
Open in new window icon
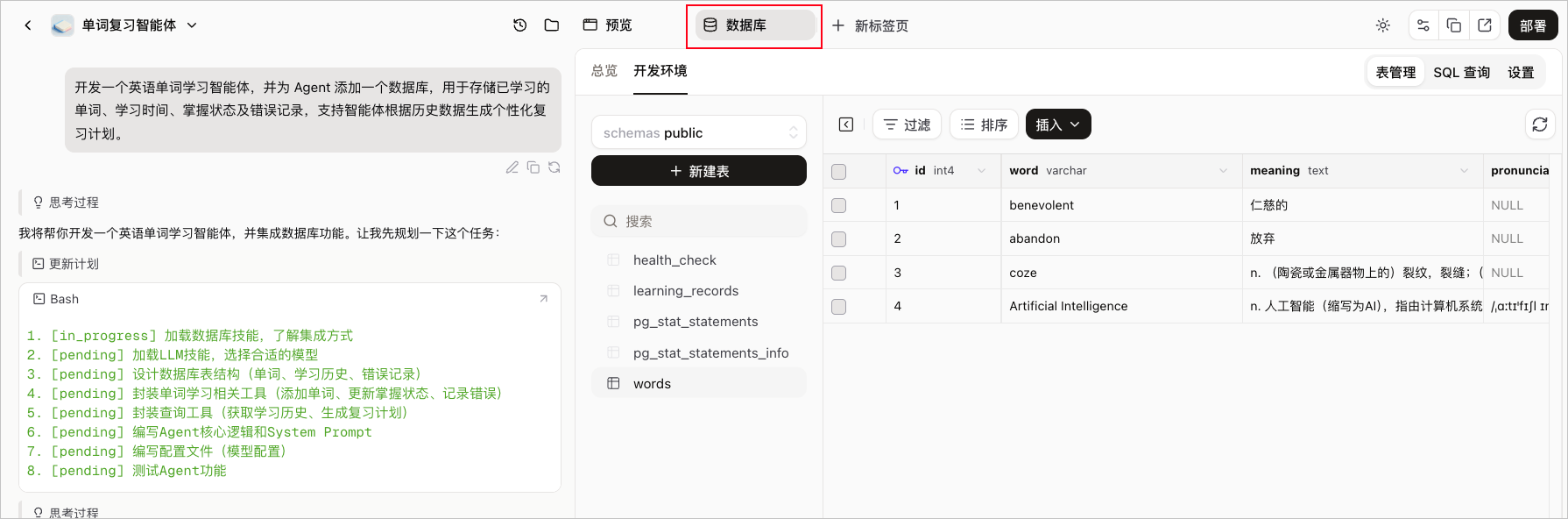pos(1485,25)
